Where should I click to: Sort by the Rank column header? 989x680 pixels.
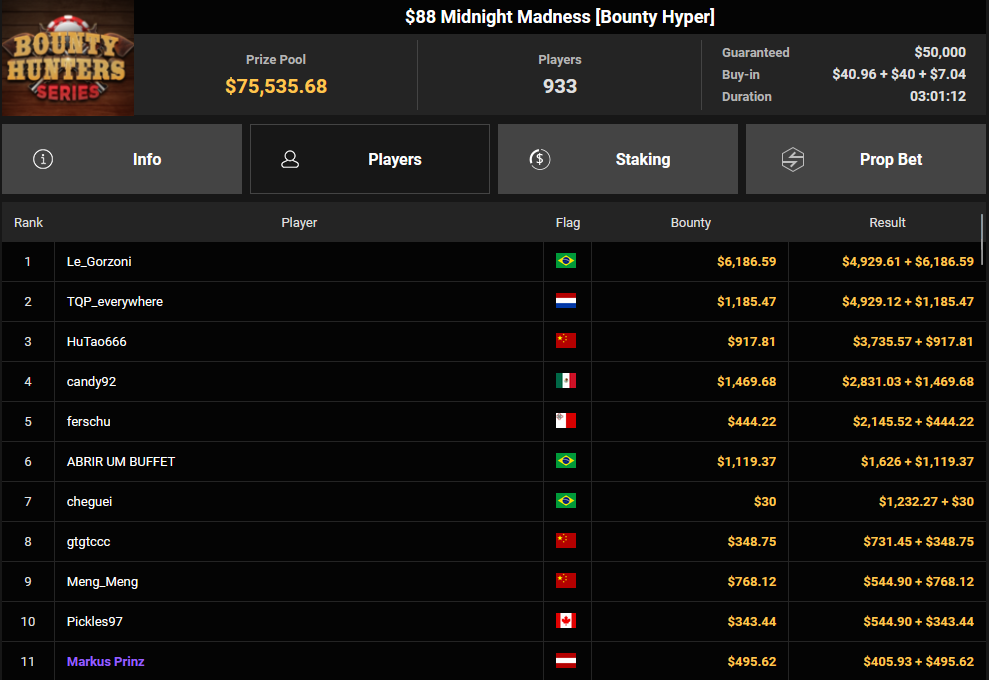28,223
